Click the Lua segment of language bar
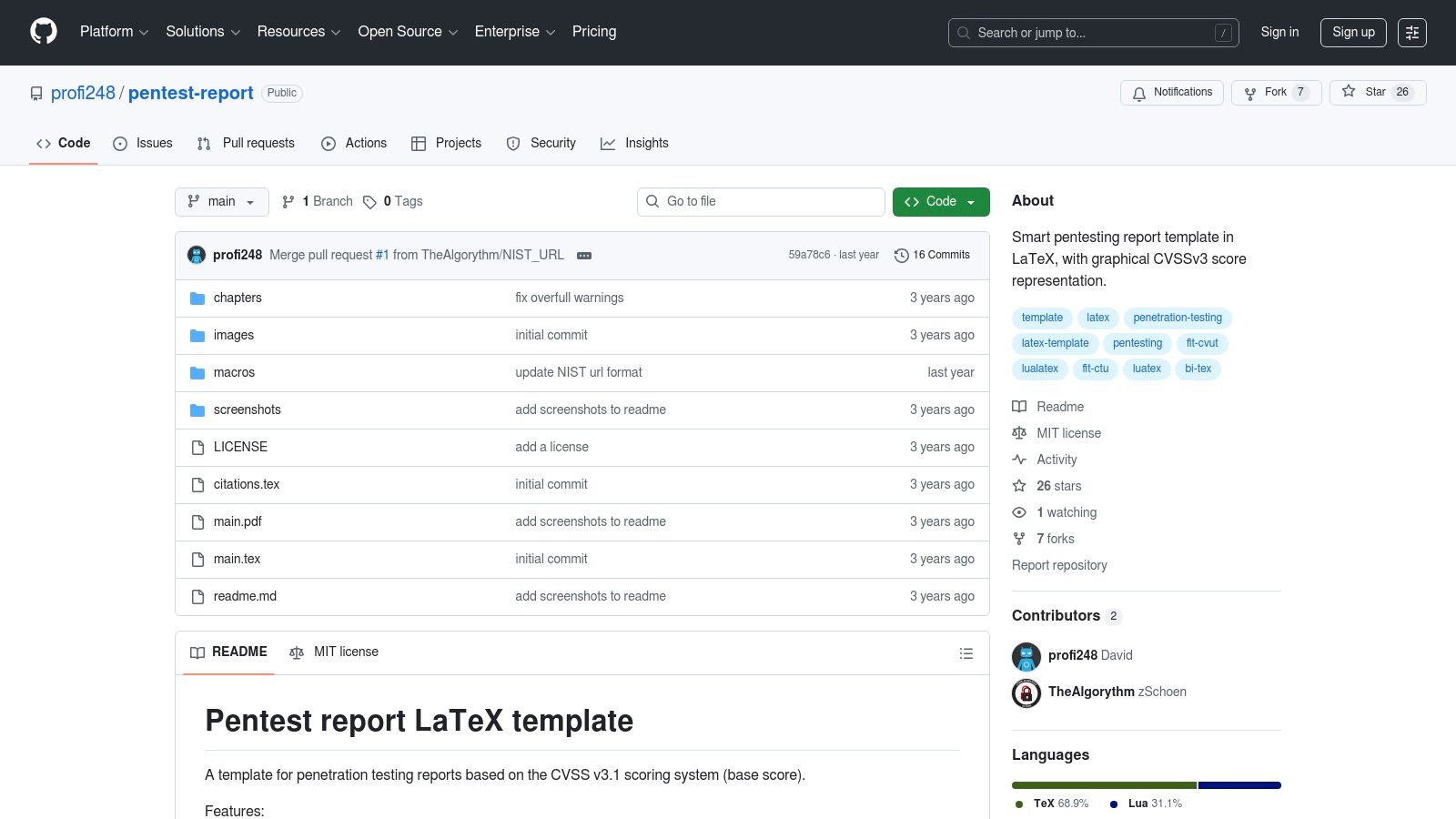Screen dimensions: 1456x819 tap(1239, 785)
